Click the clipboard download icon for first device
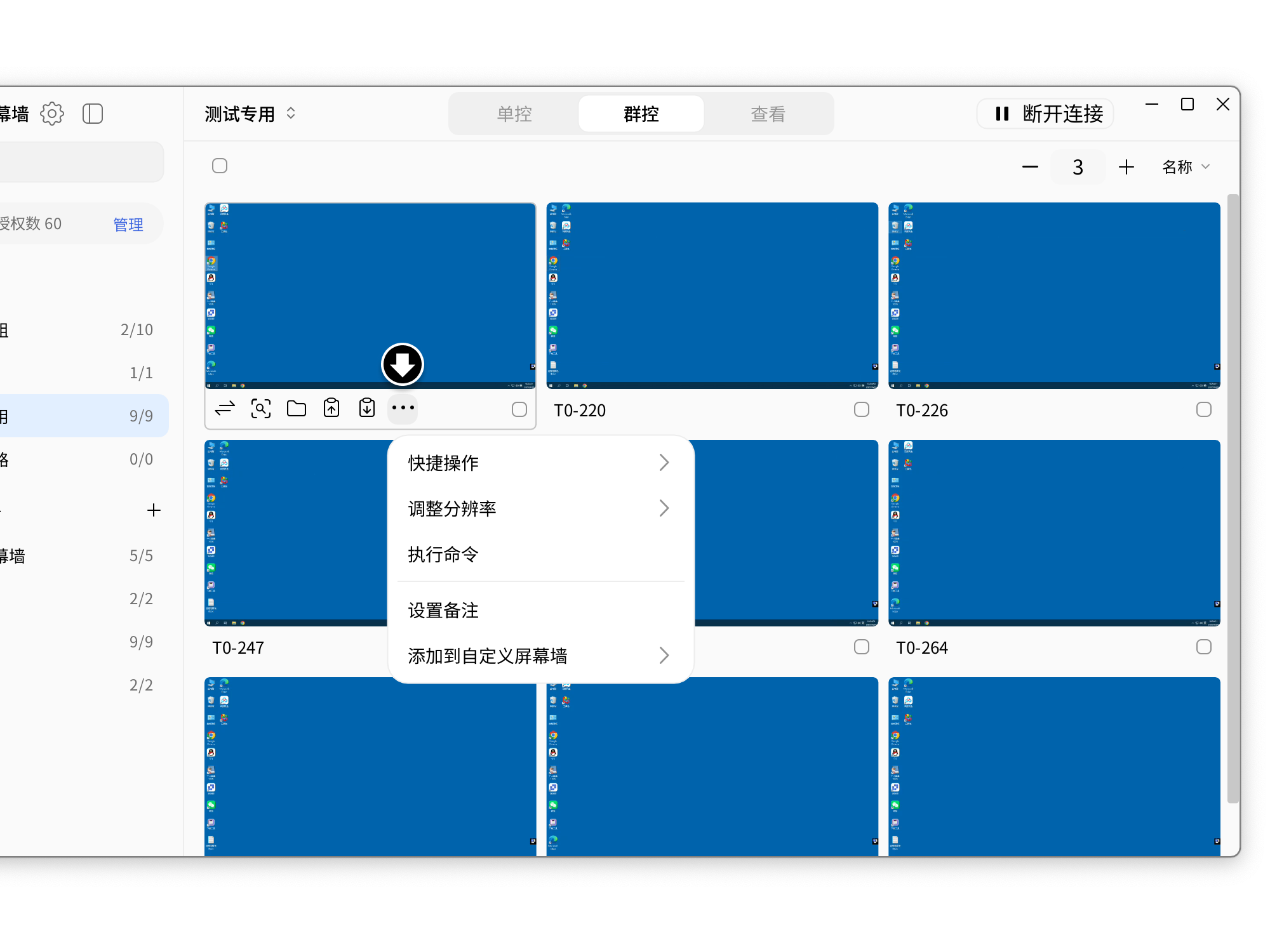This screenshot has width=1270, height=952. click(366, 408)
